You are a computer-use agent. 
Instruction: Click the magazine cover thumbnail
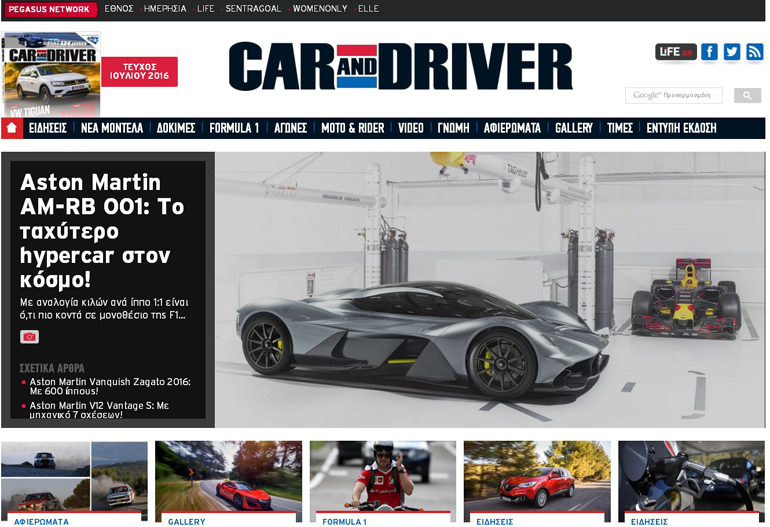click(x=51, y=74)
